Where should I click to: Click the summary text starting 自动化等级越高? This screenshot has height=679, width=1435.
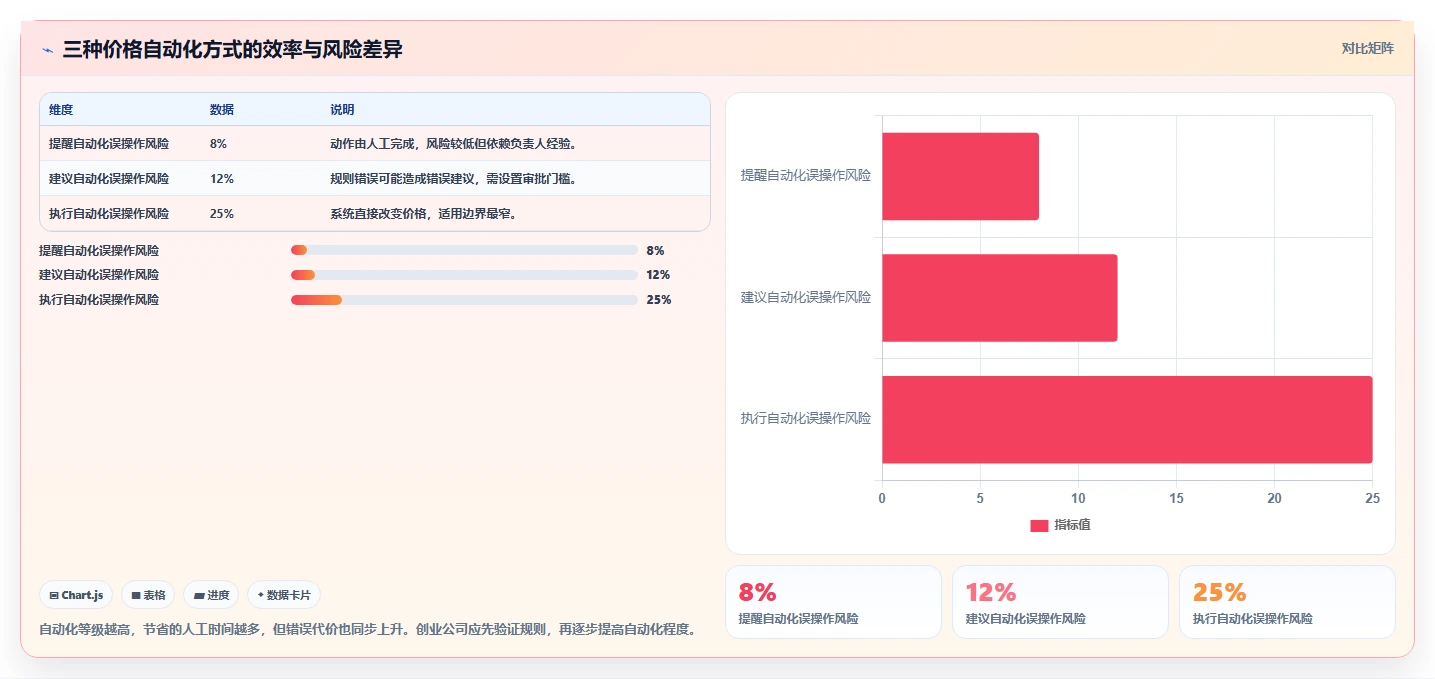(x=367, y=630)
